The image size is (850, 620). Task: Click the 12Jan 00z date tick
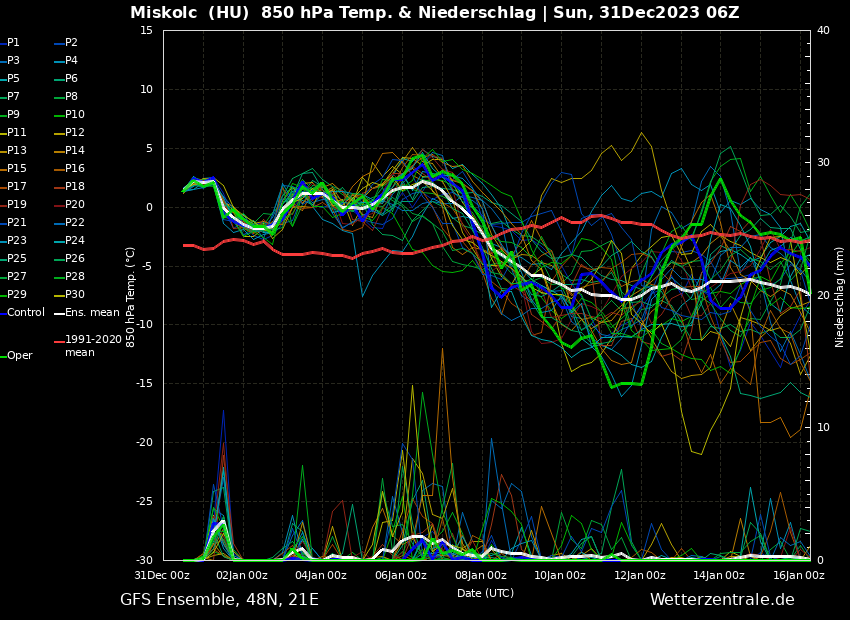(640, 575)
